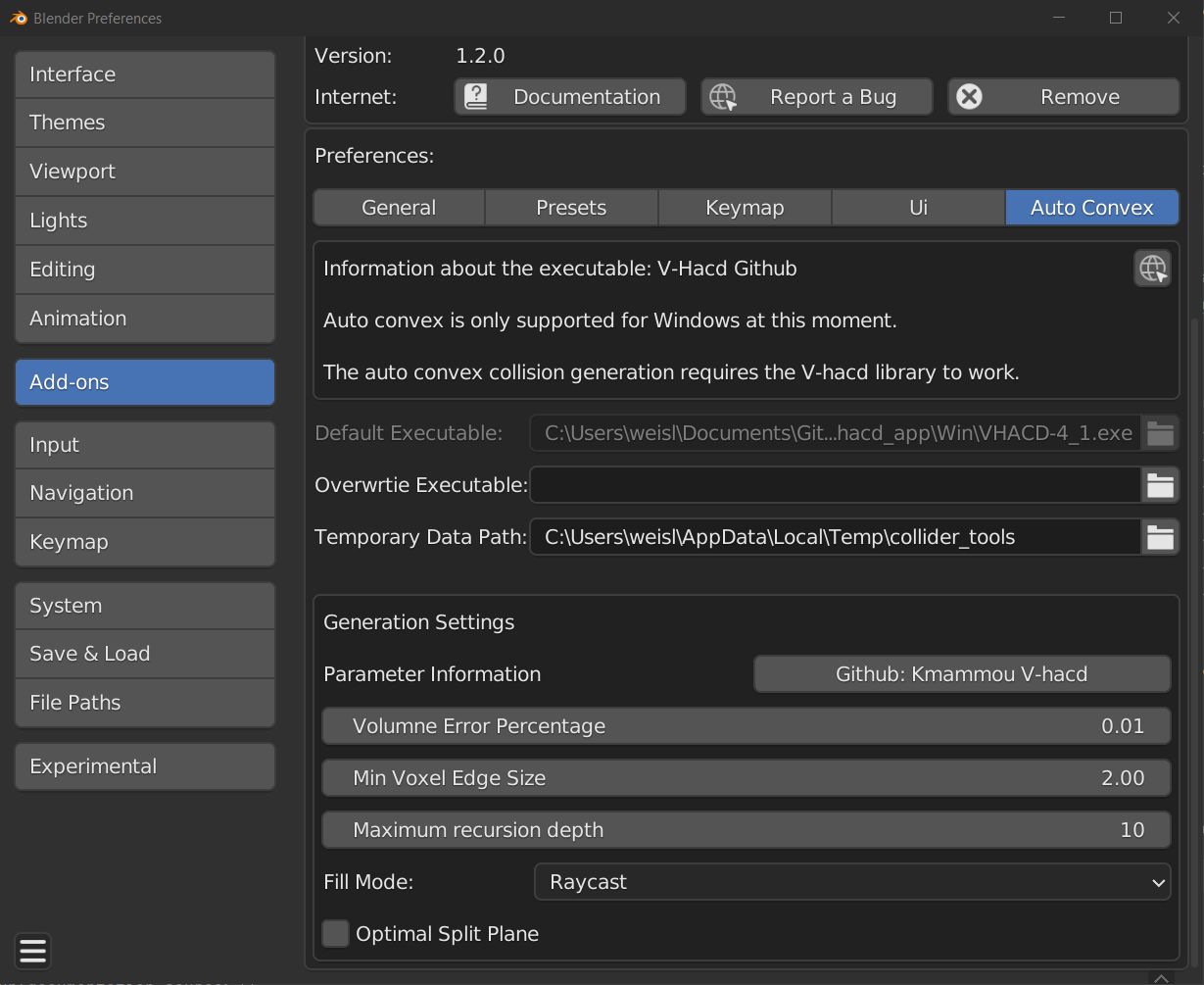Click the globe icon in the info box
1204x985 pixels.
tap(1152, 268)
